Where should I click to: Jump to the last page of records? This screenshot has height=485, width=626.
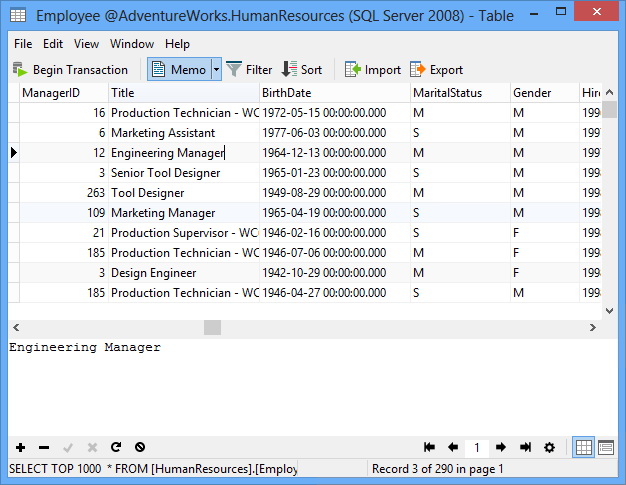(x=525, y=448)
